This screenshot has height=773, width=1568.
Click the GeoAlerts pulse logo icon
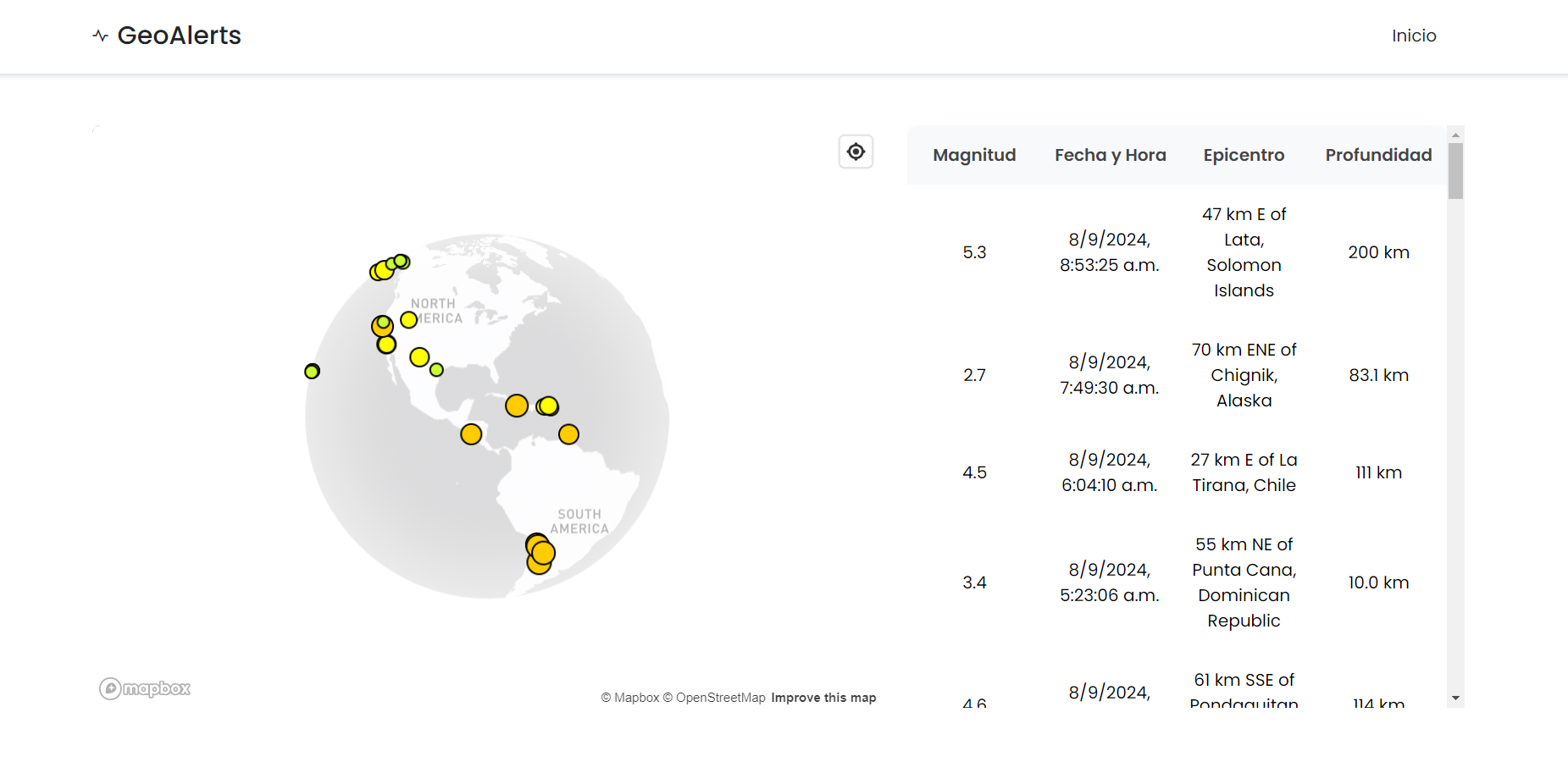tap(101, 36)
